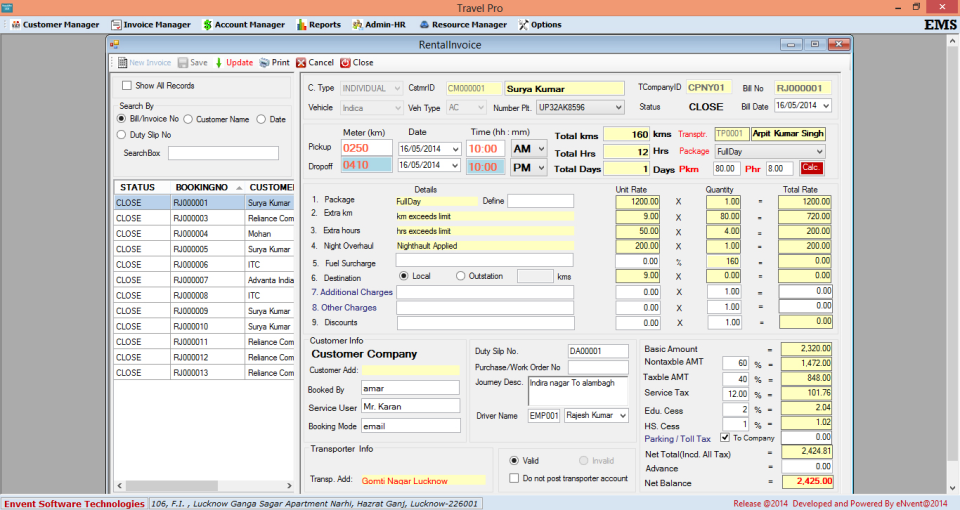Viewport: 960px width, 510px height.
Task: Select the Outstation destination radio button
Action: tap(461, 276)
